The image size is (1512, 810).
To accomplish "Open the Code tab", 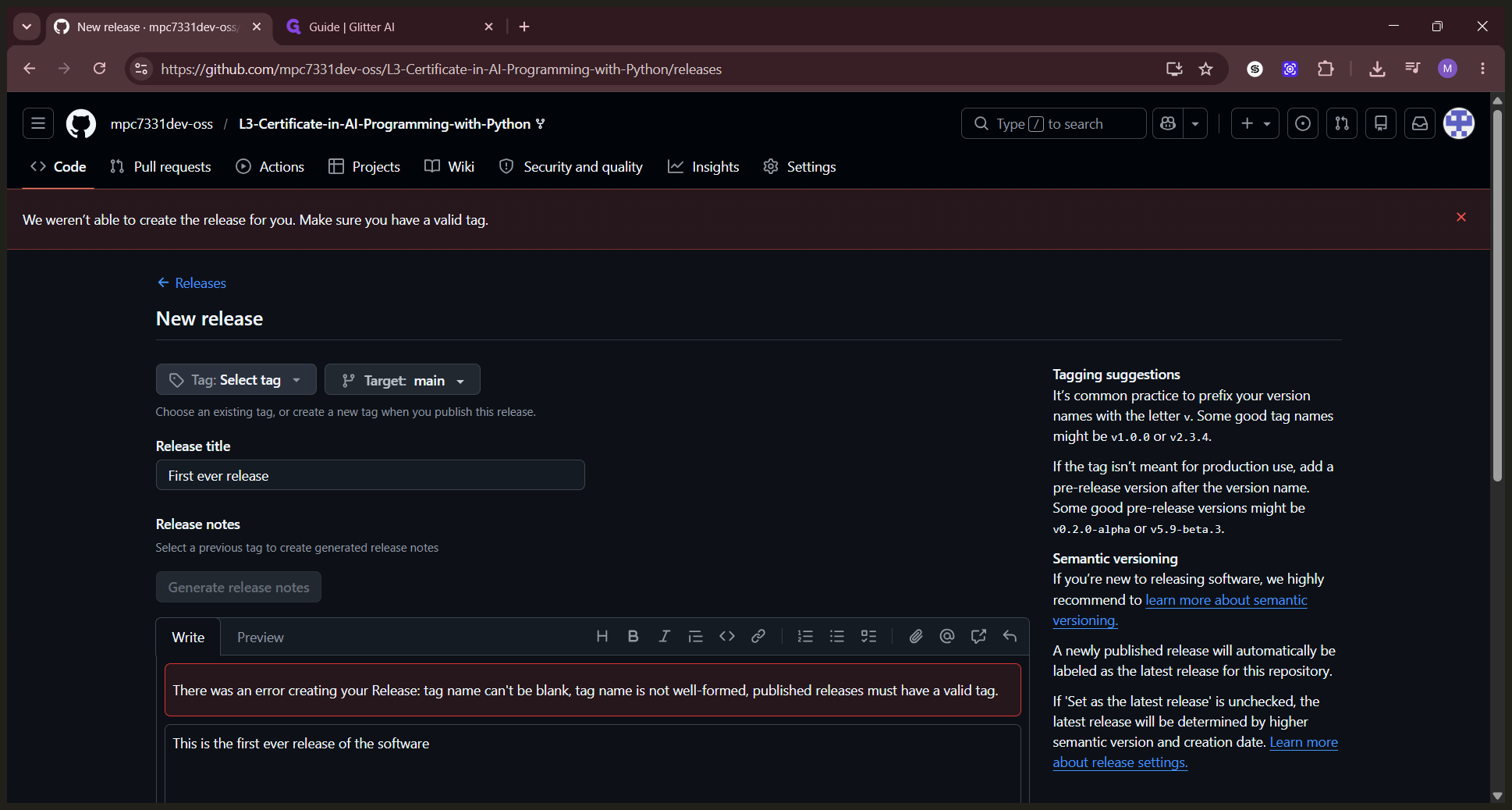I will pyautogui.click(x=58, y=166).
